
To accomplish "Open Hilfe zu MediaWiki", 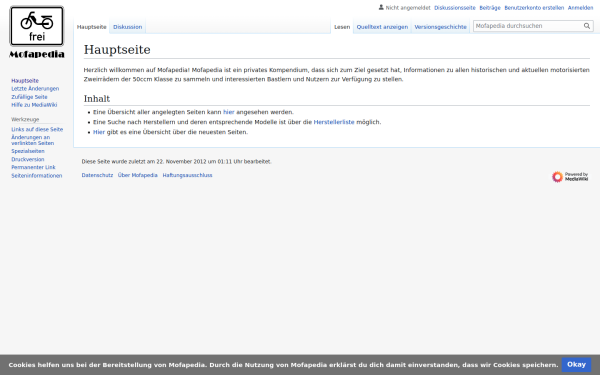I will pos(34,105).
